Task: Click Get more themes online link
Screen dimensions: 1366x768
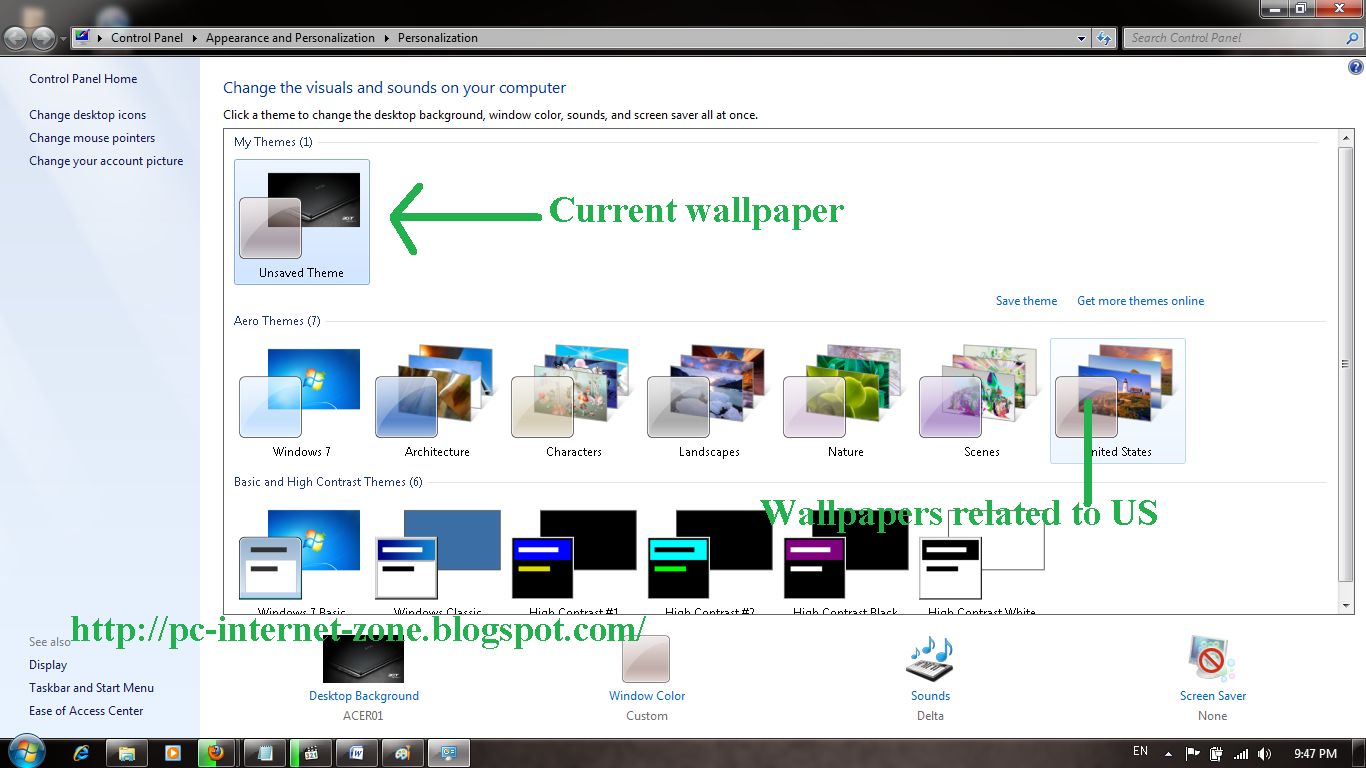Action: pos(1140,301)
